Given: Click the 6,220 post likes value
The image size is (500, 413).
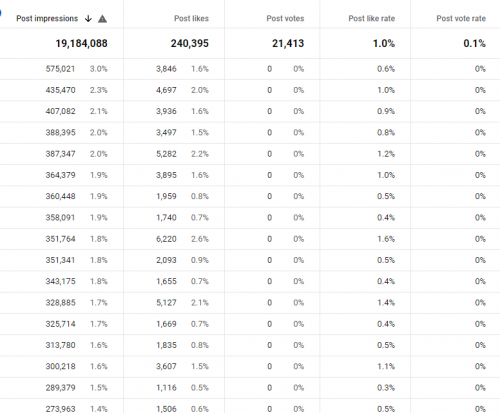Looking at the screenshot, I should pos(166,239).
